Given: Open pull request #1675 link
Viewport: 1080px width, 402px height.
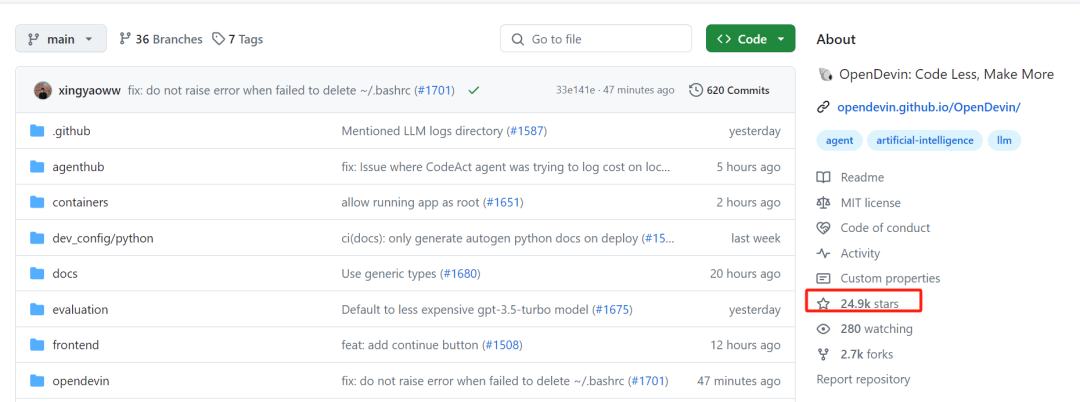Looking at the screenshot, I should 613,310.
